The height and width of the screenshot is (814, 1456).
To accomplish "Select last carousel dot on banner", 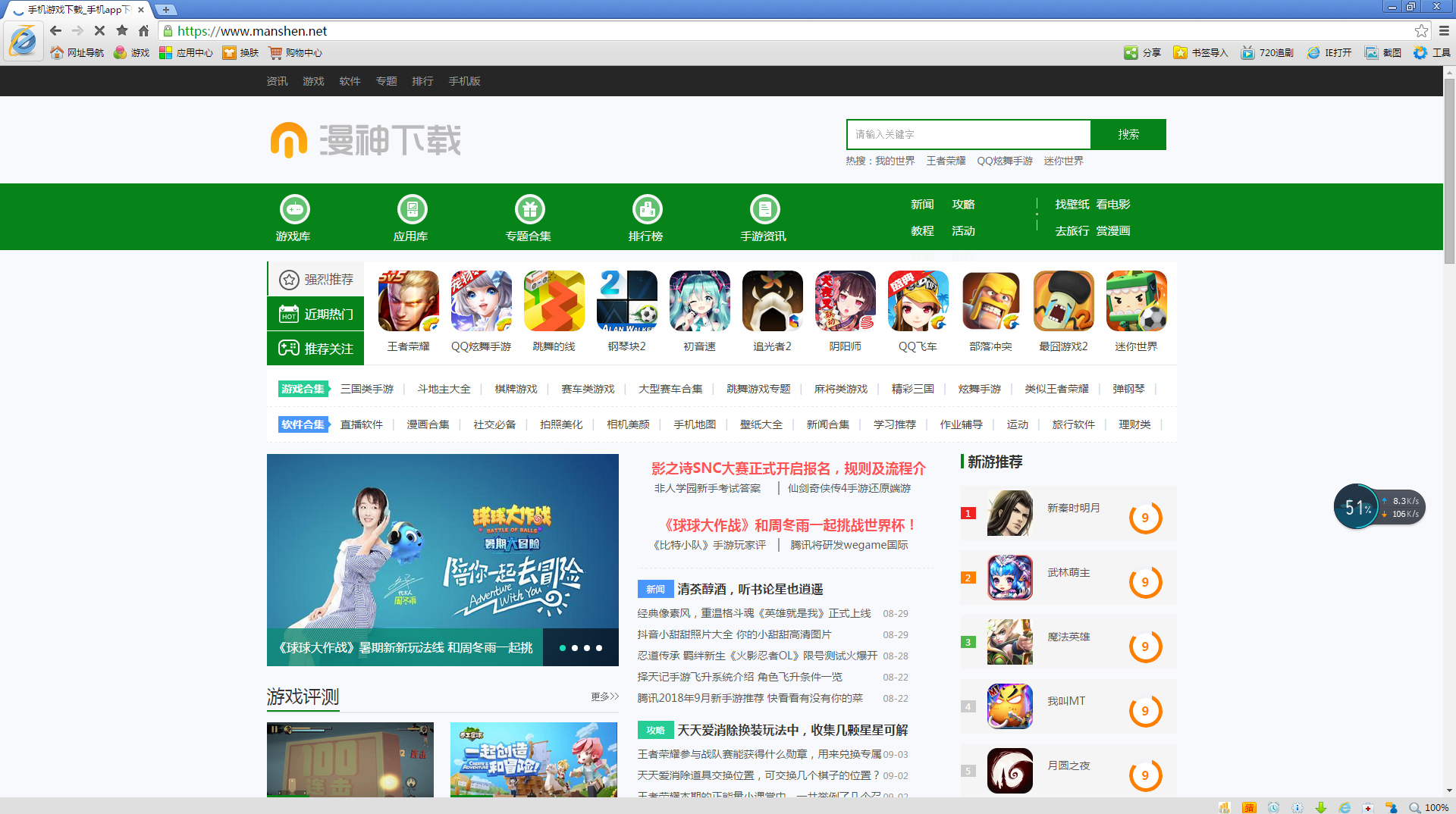I will coord(599,648).
